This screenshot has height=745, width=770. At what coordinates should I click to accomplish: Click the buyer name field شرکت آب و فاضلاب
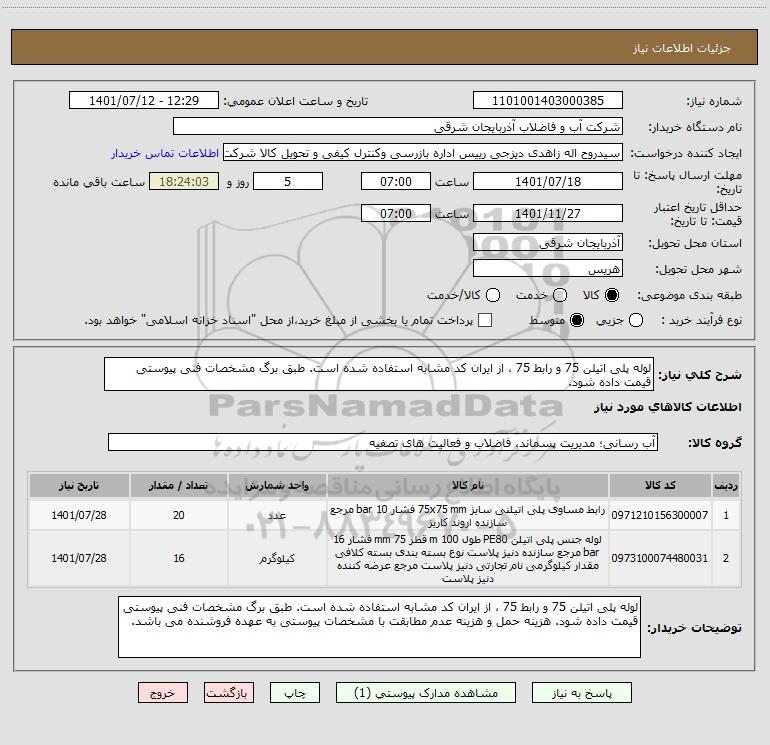point(398,127)
